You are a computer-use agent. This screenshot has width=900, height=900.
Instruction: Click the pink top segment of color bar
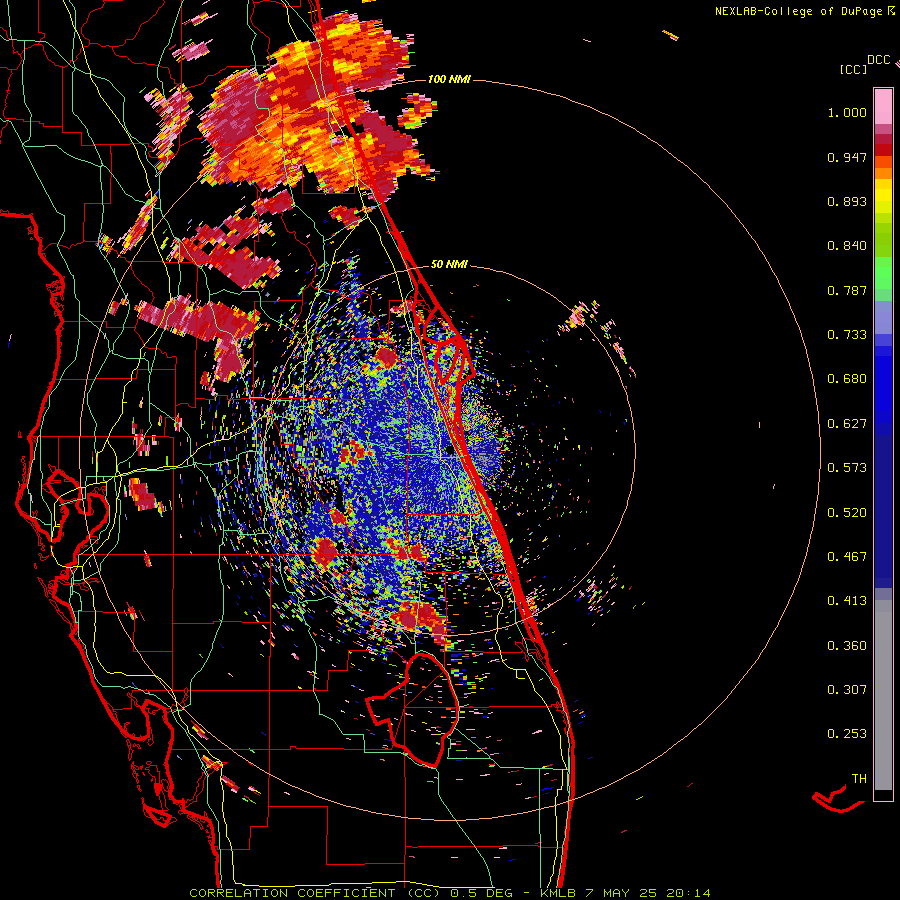point(883,107)
